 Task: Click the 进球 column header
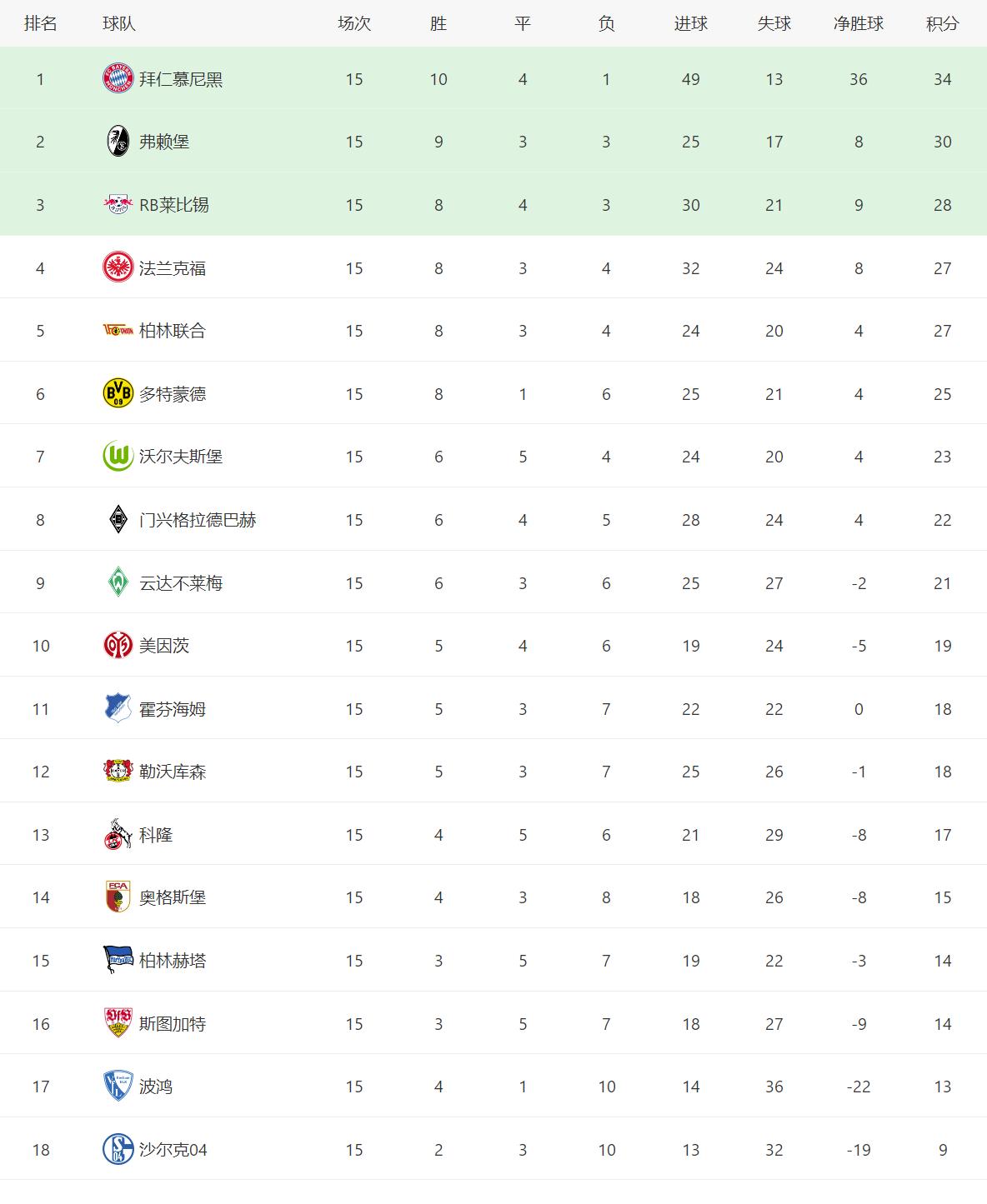690,23
